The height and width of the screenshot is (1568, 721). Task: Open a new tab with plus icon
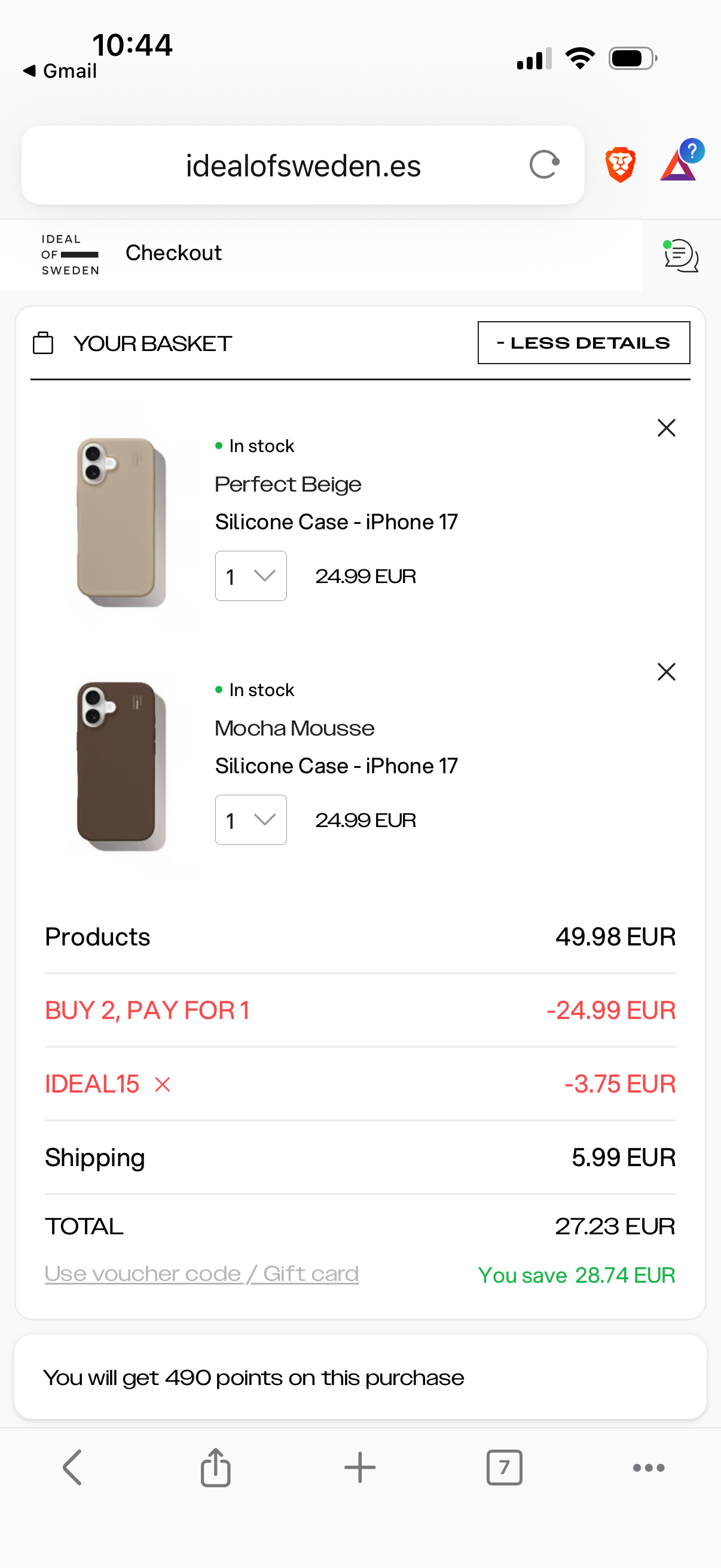(359, 1468)
